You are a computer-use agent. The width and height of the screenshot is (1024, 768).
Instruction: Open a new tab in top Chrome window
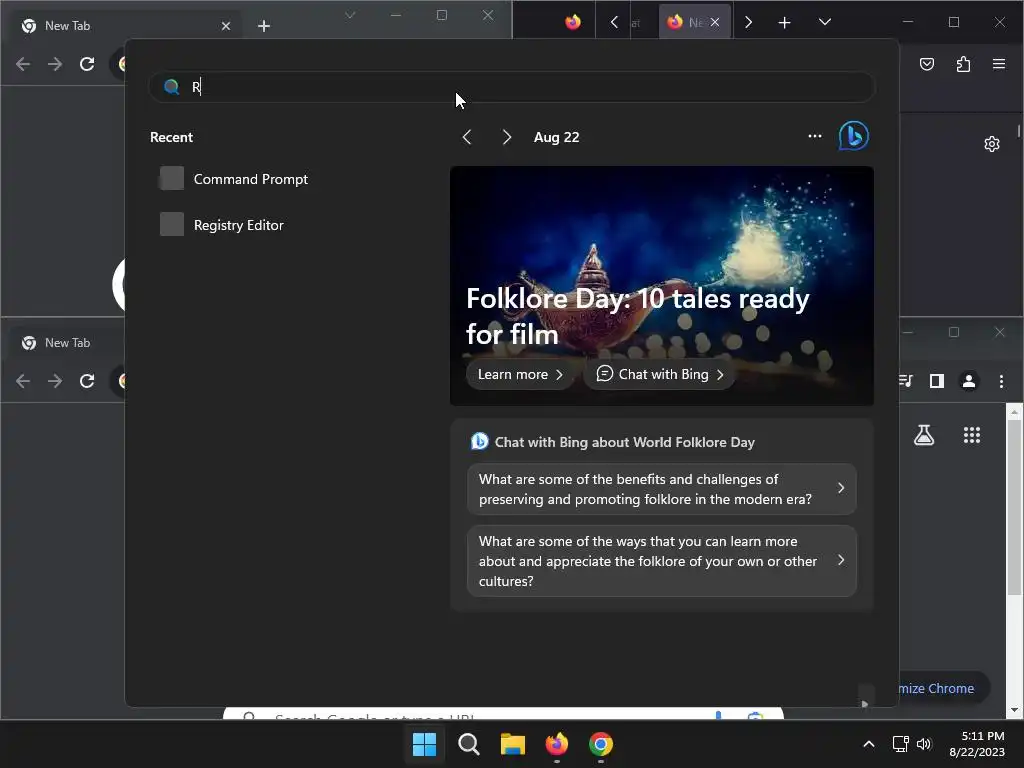[x=264, y=26]
